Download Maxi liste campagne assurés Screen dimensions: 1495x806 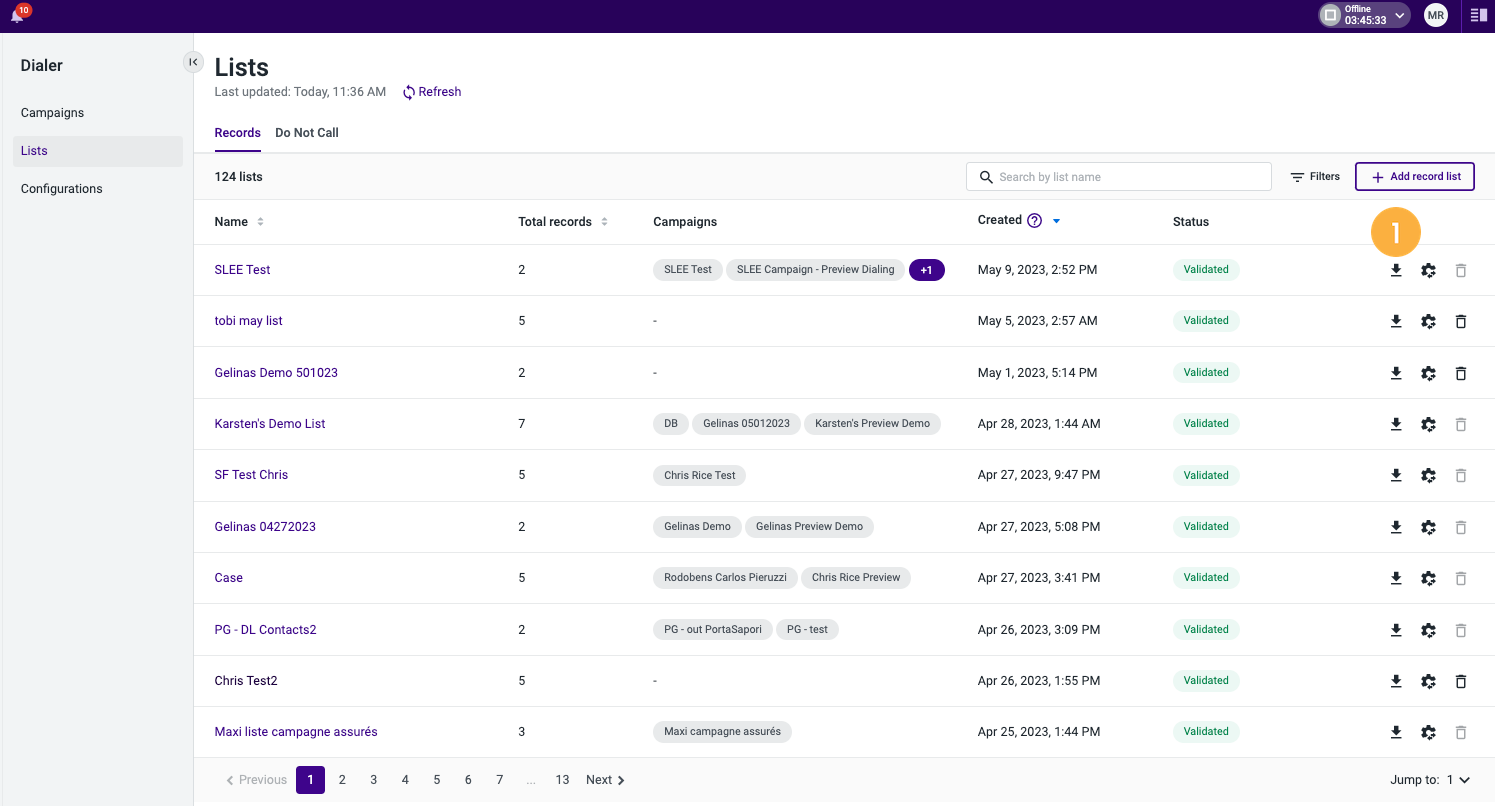point(1396,732)
